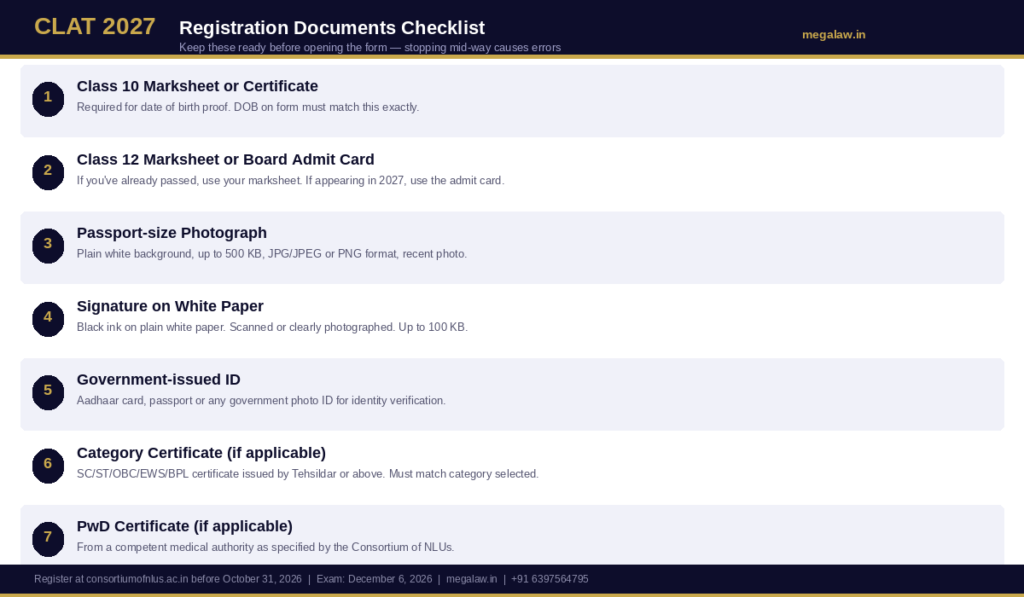The height and width of the screenshot is (597, 1024).
Task: Click the CLAT 2027 logo text
Action: point(95,27)
